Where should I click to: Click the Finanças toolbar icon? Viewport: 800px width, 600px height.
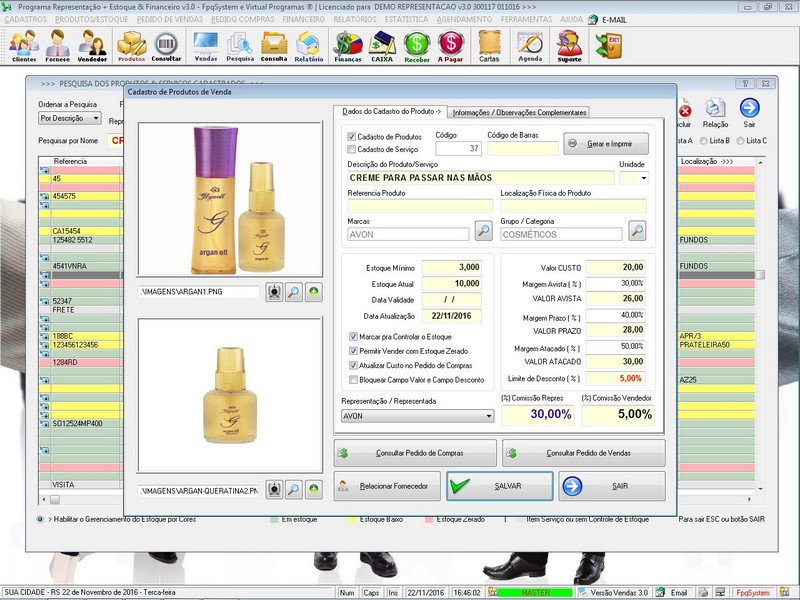pos(348,44)
